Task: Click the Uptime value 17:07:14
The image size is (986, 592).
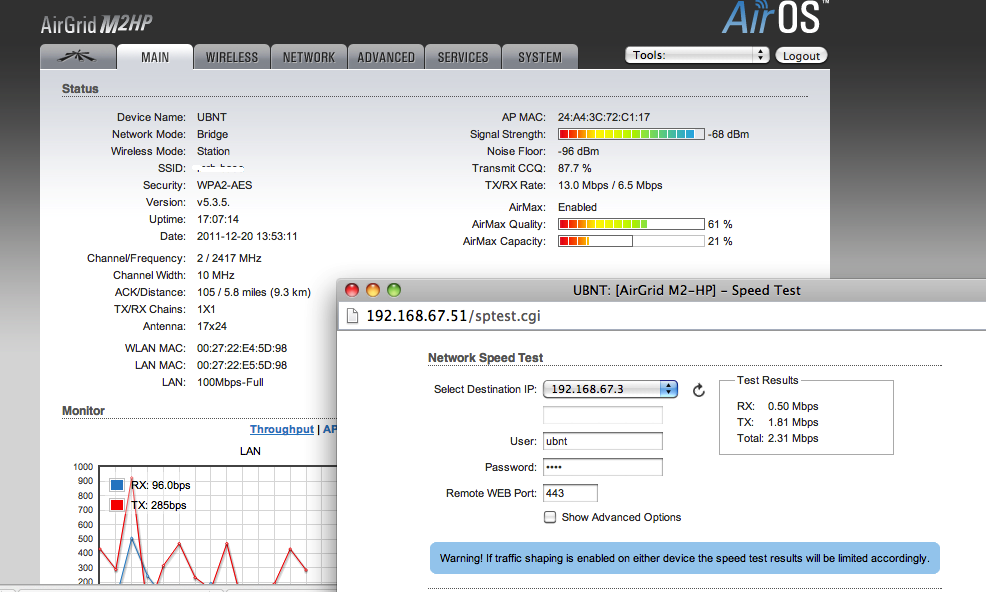Action: pos(218,219)
